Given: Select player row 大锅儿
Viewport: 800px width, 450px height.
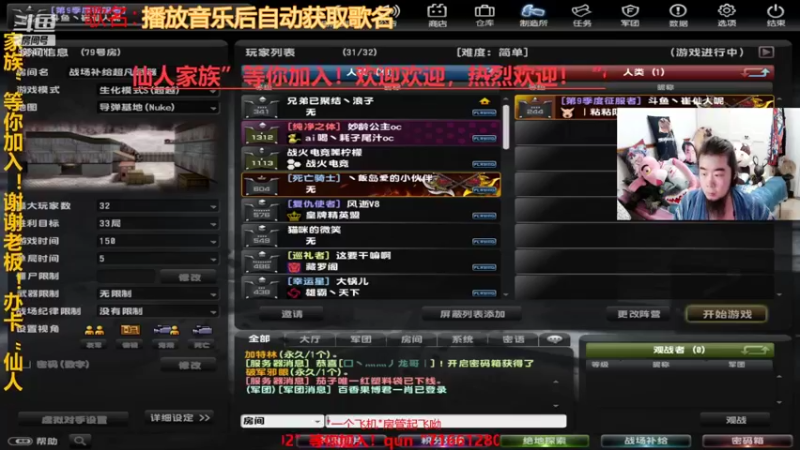Looking at the screenshot, I should pyautogui.click(x=371, y=287).
